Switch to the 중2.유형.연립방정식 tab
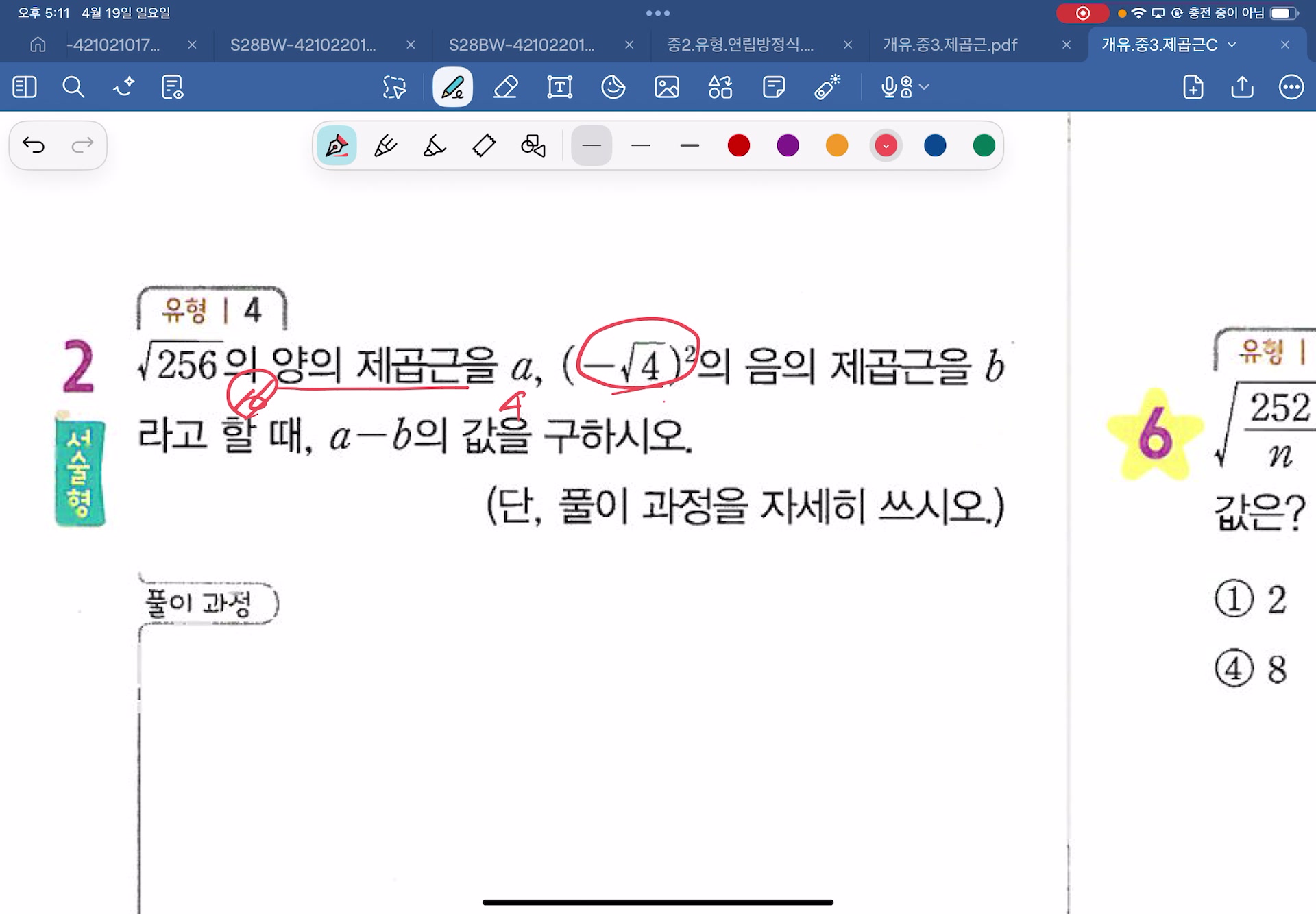 [740, 45]
